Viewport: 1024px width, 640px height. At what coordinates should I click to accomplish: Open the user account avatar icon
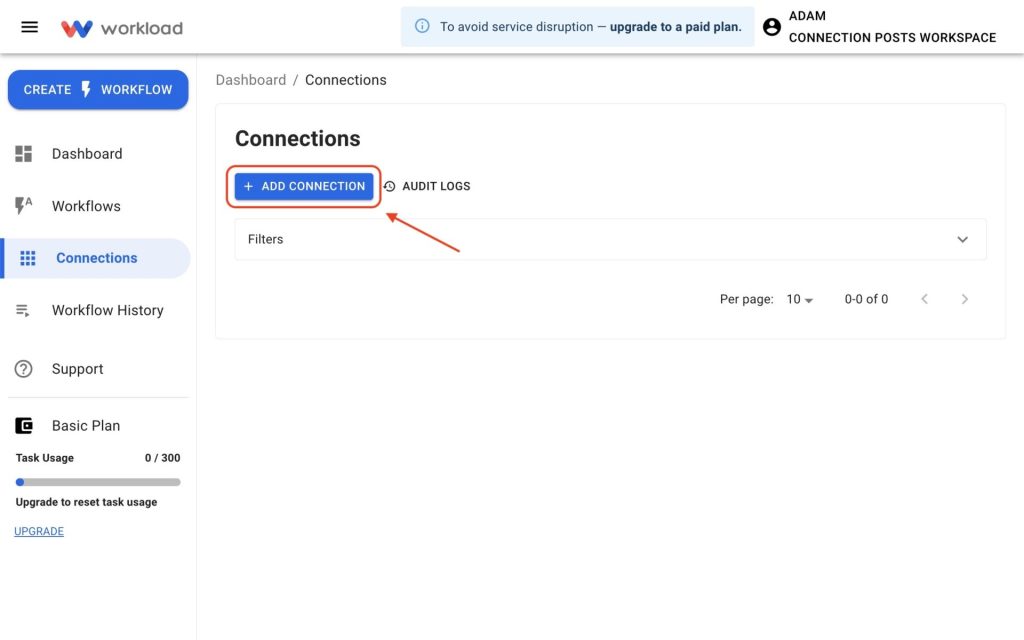click(x=771, y=27)
